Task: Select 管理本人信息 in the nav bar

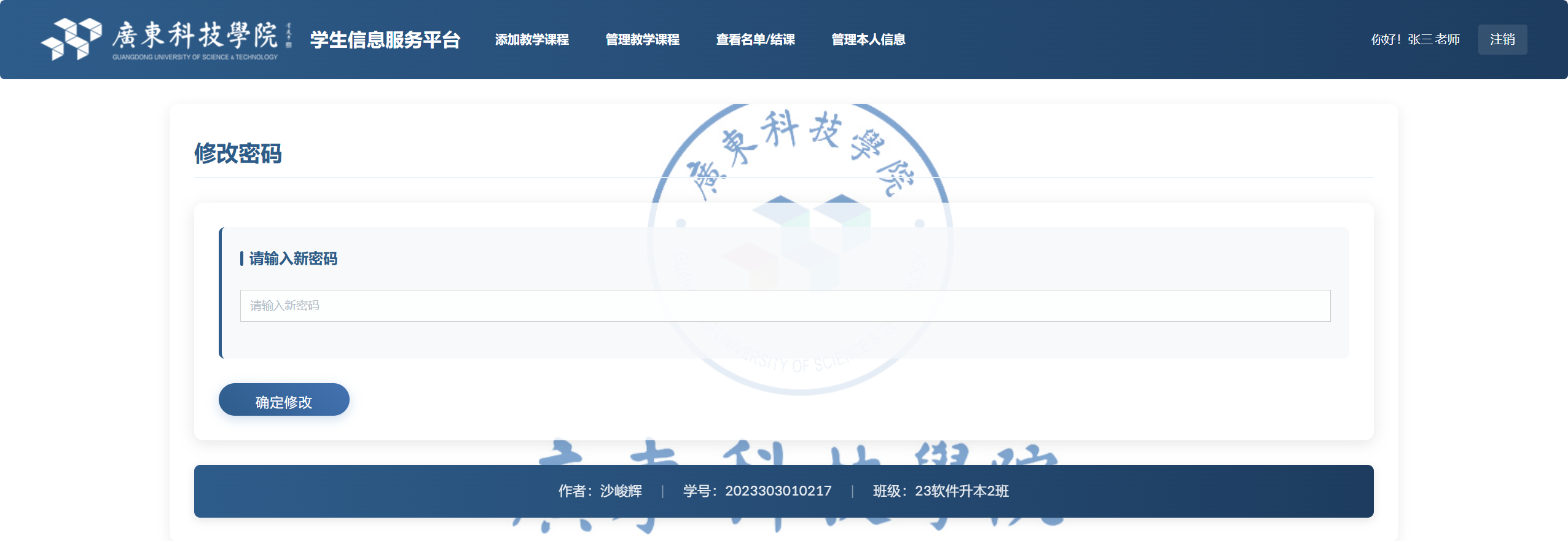Action: (868, 40)
